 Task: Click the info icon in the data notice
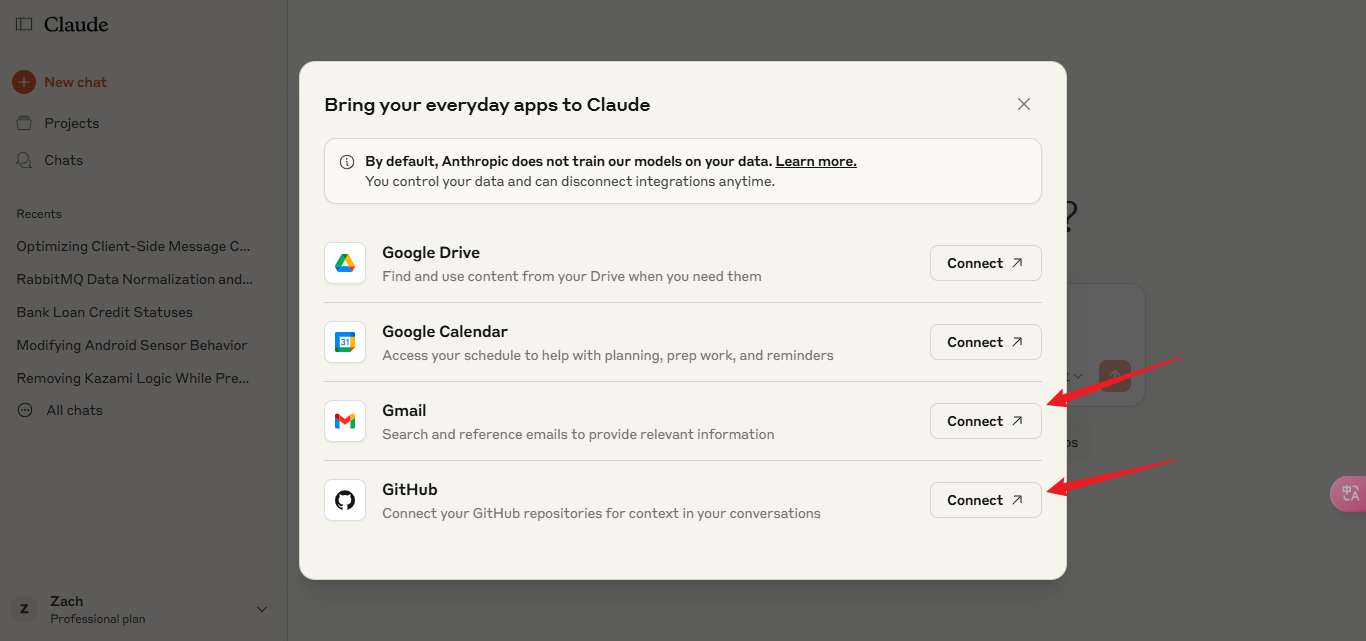[x=347, y=161]
